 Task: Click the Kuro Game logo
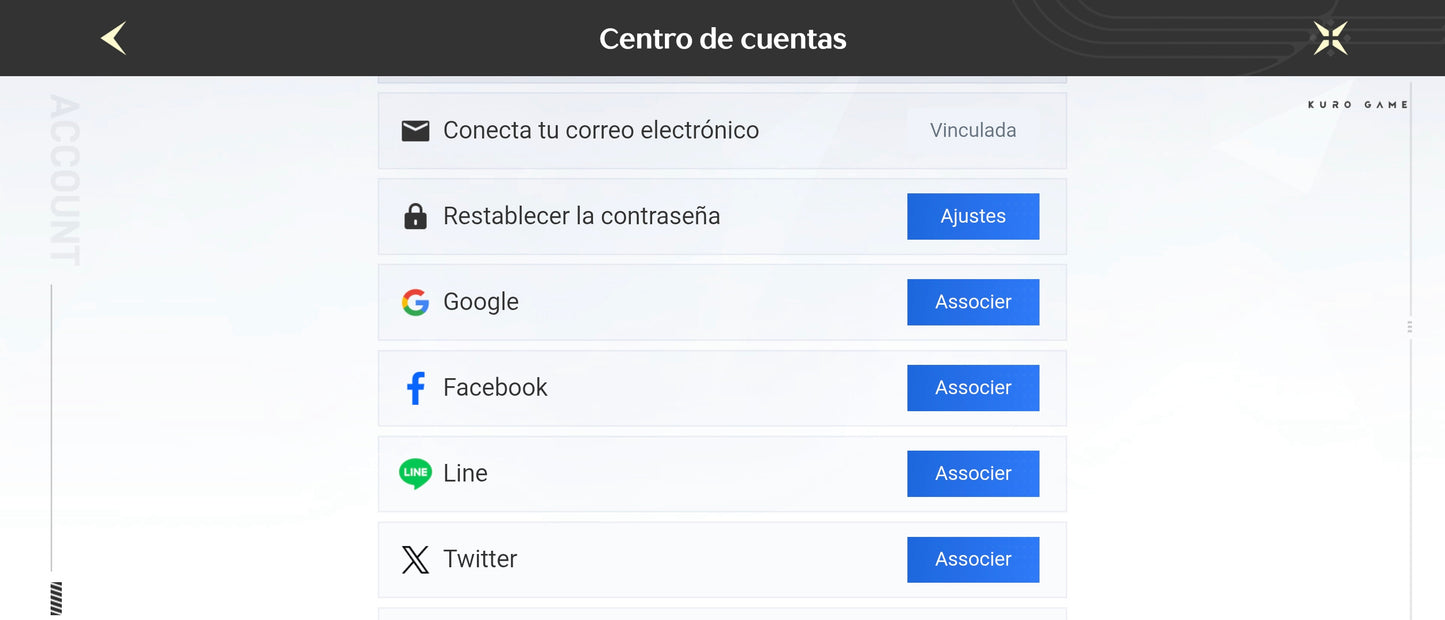[1357, 105]
